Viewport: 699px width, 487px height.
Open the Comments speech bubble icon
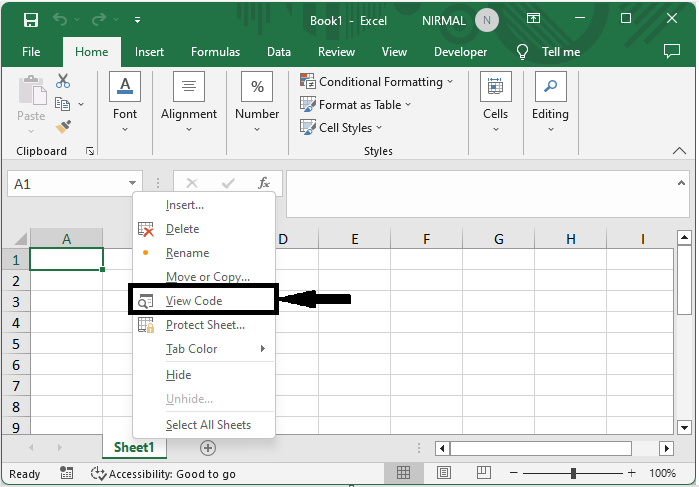(x=671, y=51)
